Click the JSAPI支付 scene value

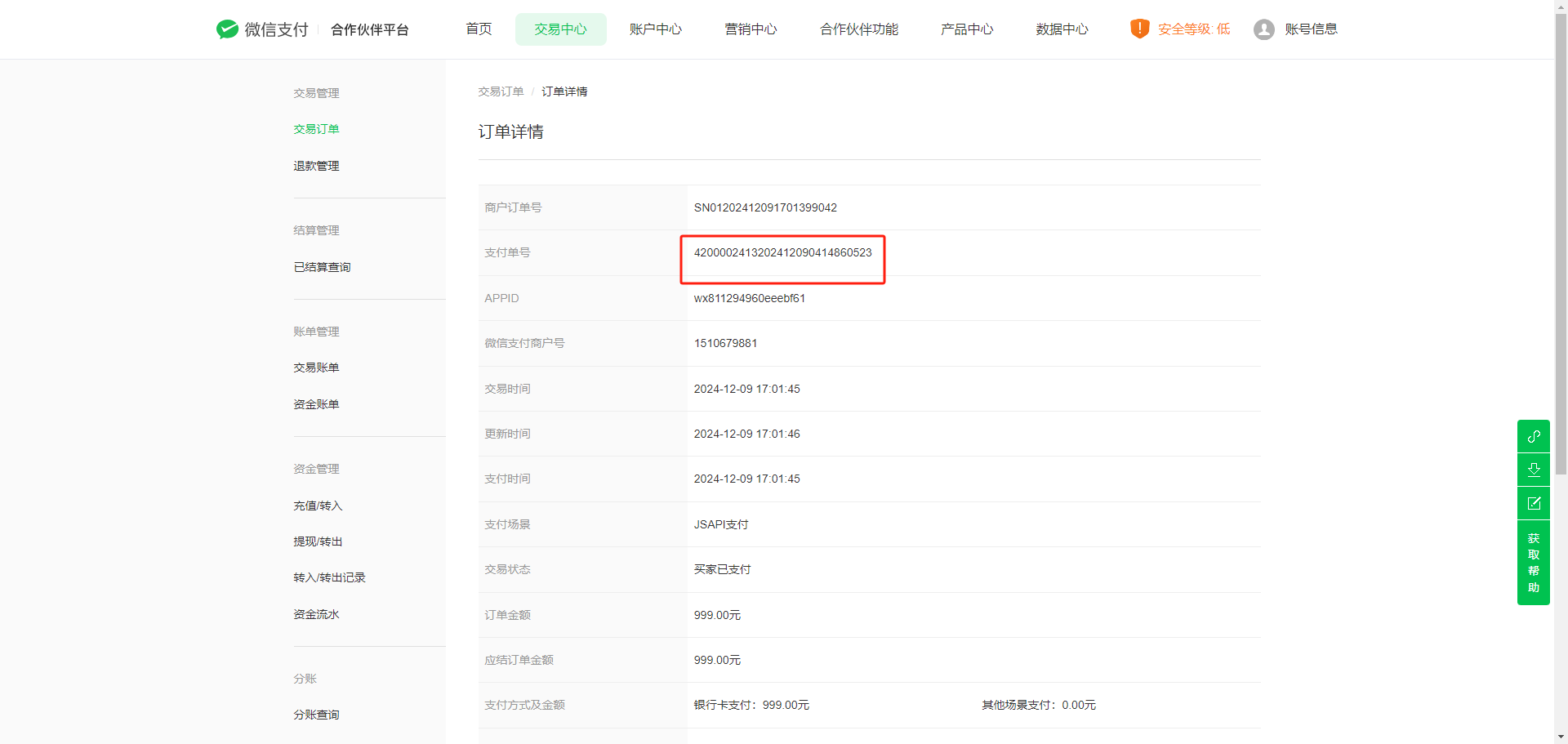(x=721, y=524)
